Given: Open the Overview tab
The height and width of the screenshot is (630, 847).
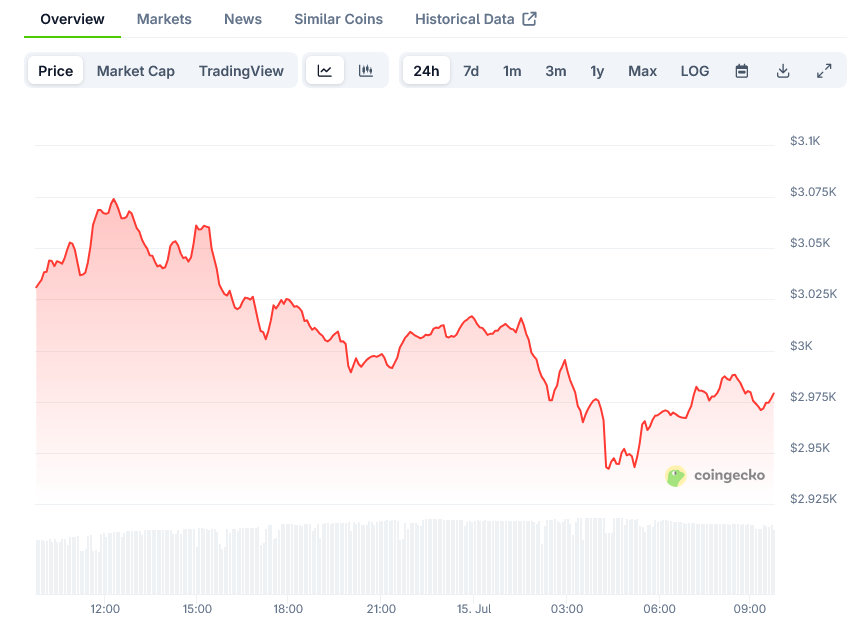Looking at the screenshot, I should (x=72, y=18).
